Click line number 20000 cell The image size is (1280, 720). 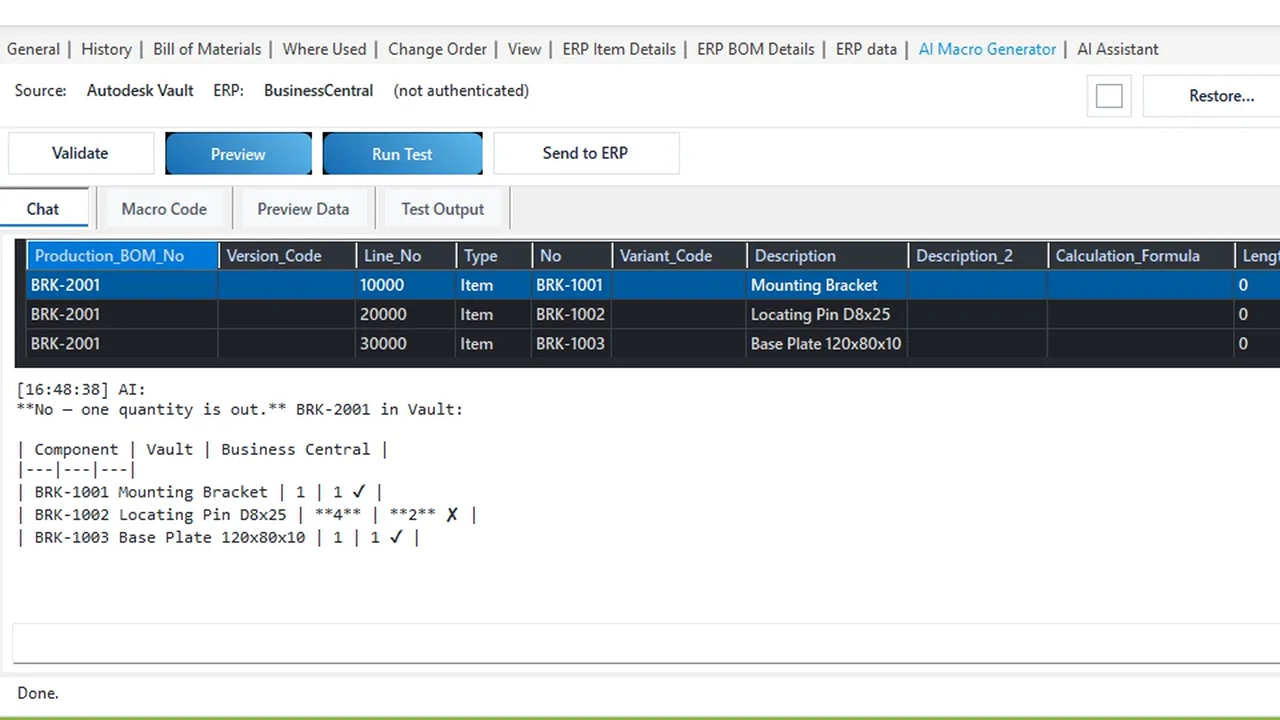coord(406,314)
